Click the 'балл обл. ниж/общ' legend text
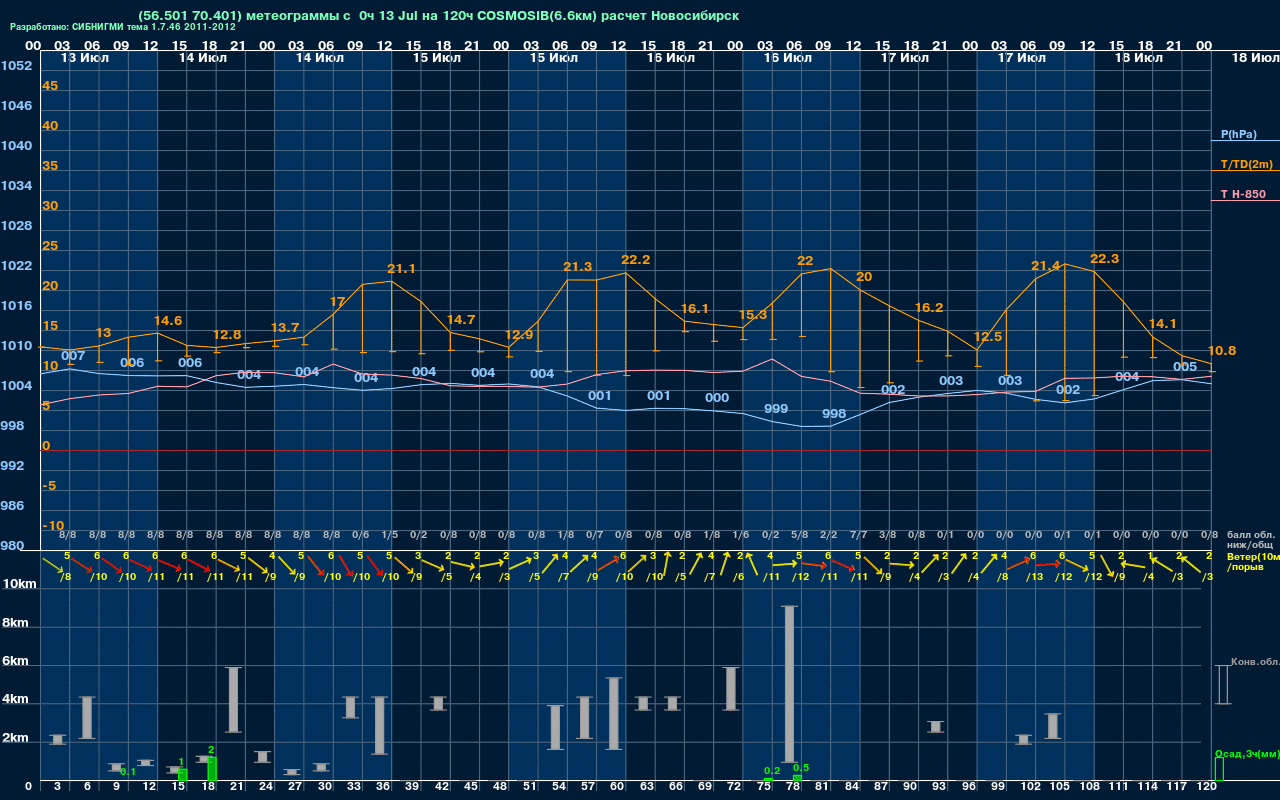Screen dimensions: 1280x800 point(1248,540)
